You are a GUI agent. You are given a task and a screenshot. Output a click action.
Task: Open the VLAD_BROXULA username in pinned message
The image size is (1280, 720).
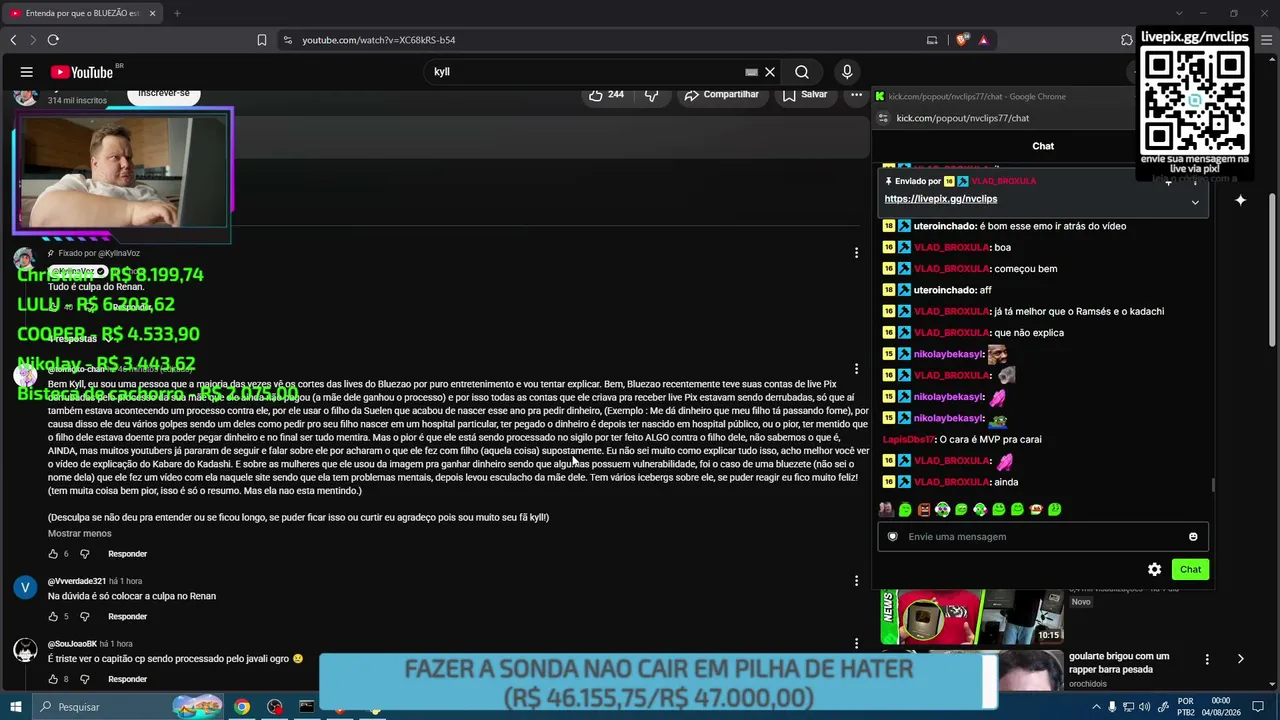1003,181
